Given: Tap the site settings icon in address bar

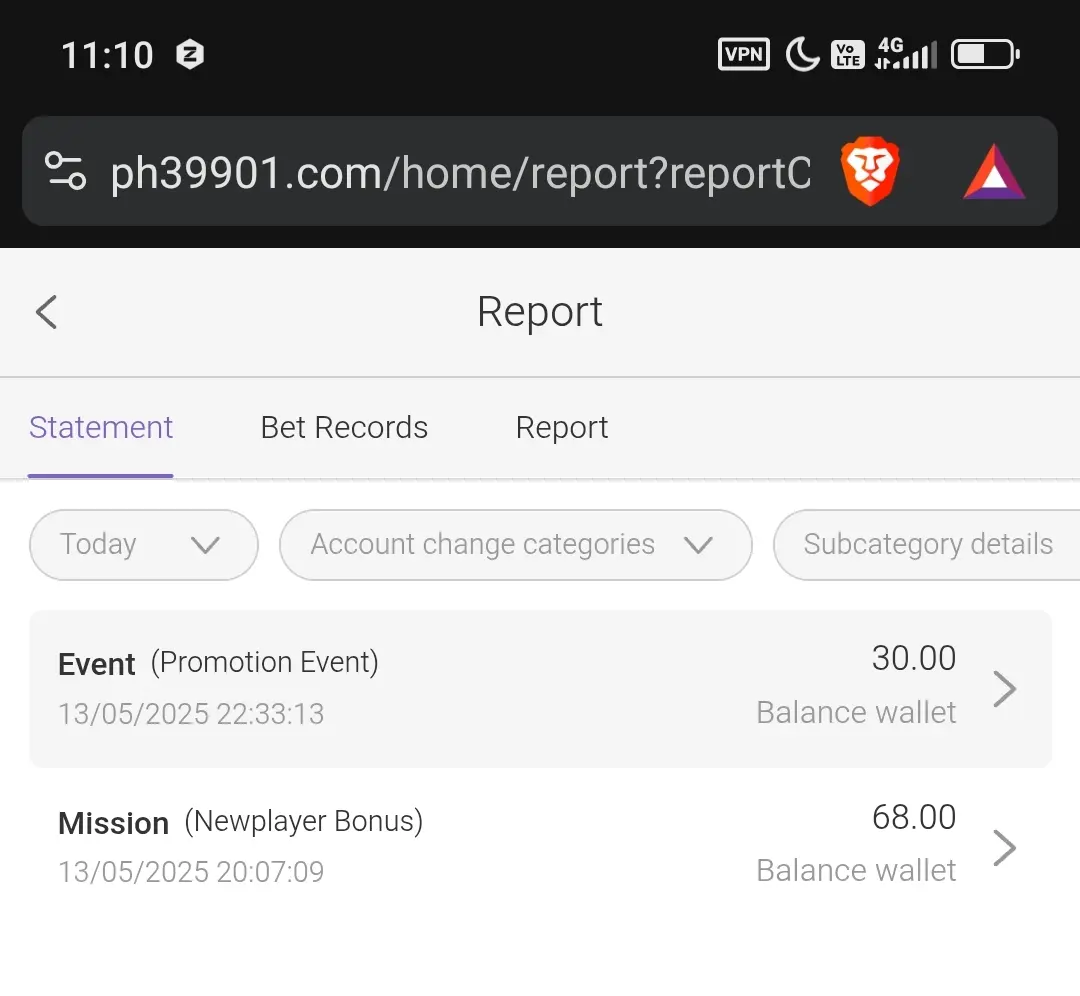Looking at the screenshot, I should pyautogui.click(x=65, y=171).
